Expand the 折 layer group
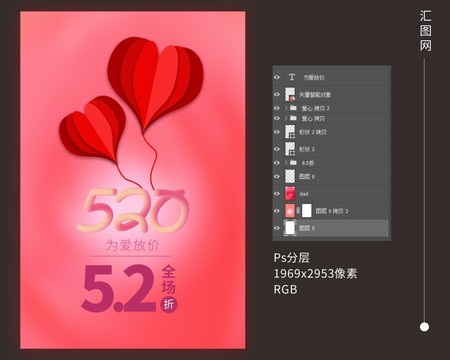The width and height of the screenshot is (450, 360). pyautogui.click(x=286, y=163)
